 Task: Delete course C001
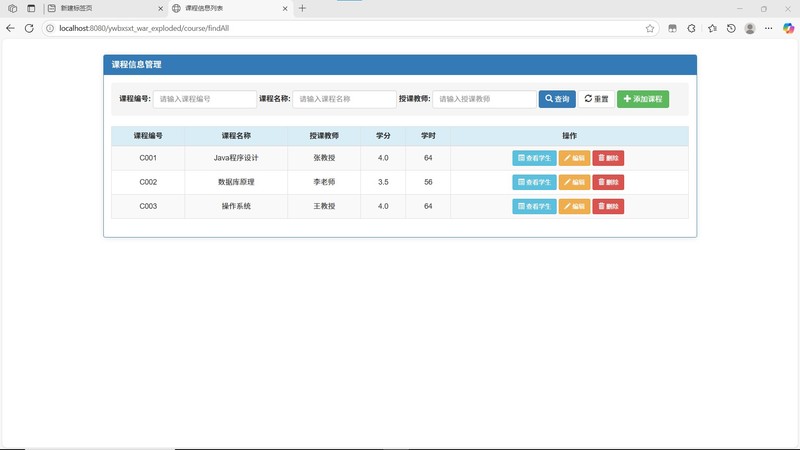click(x=608, y=158)
